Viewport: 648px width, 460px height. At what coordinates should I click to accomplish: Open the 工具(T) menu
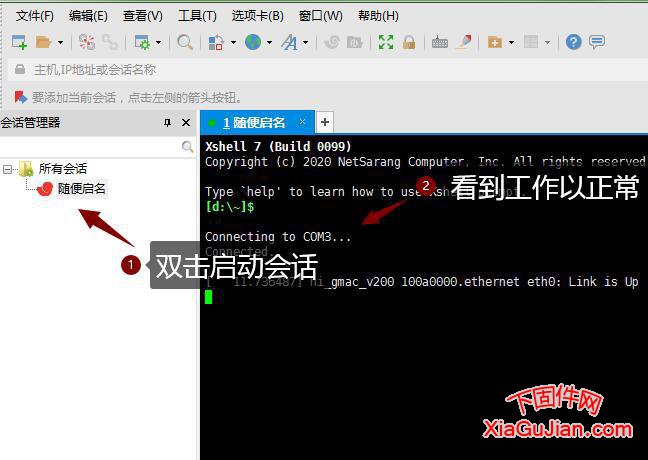click(x=197, y=16)
